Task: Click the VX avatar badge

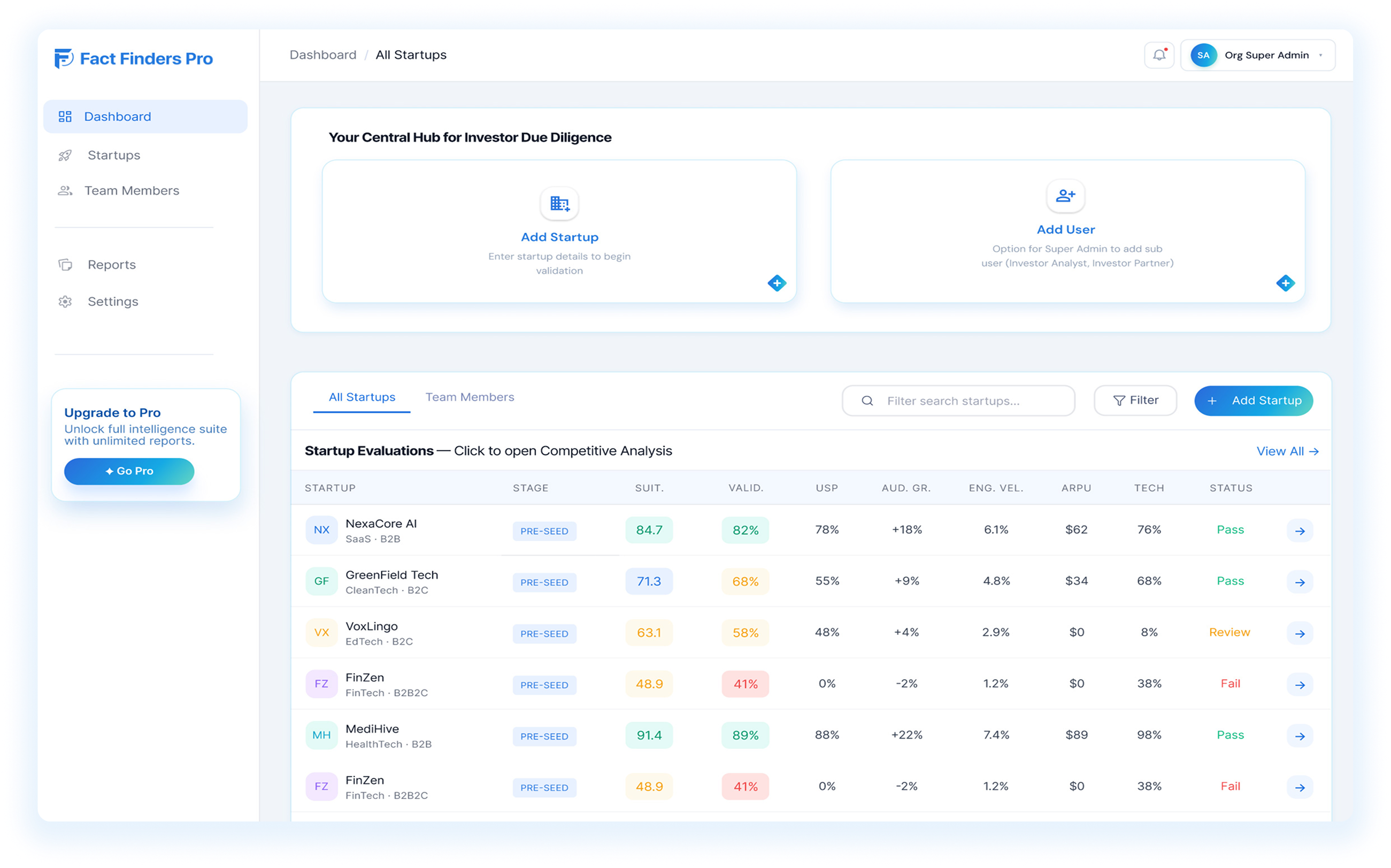Action: tap(321, 633)
